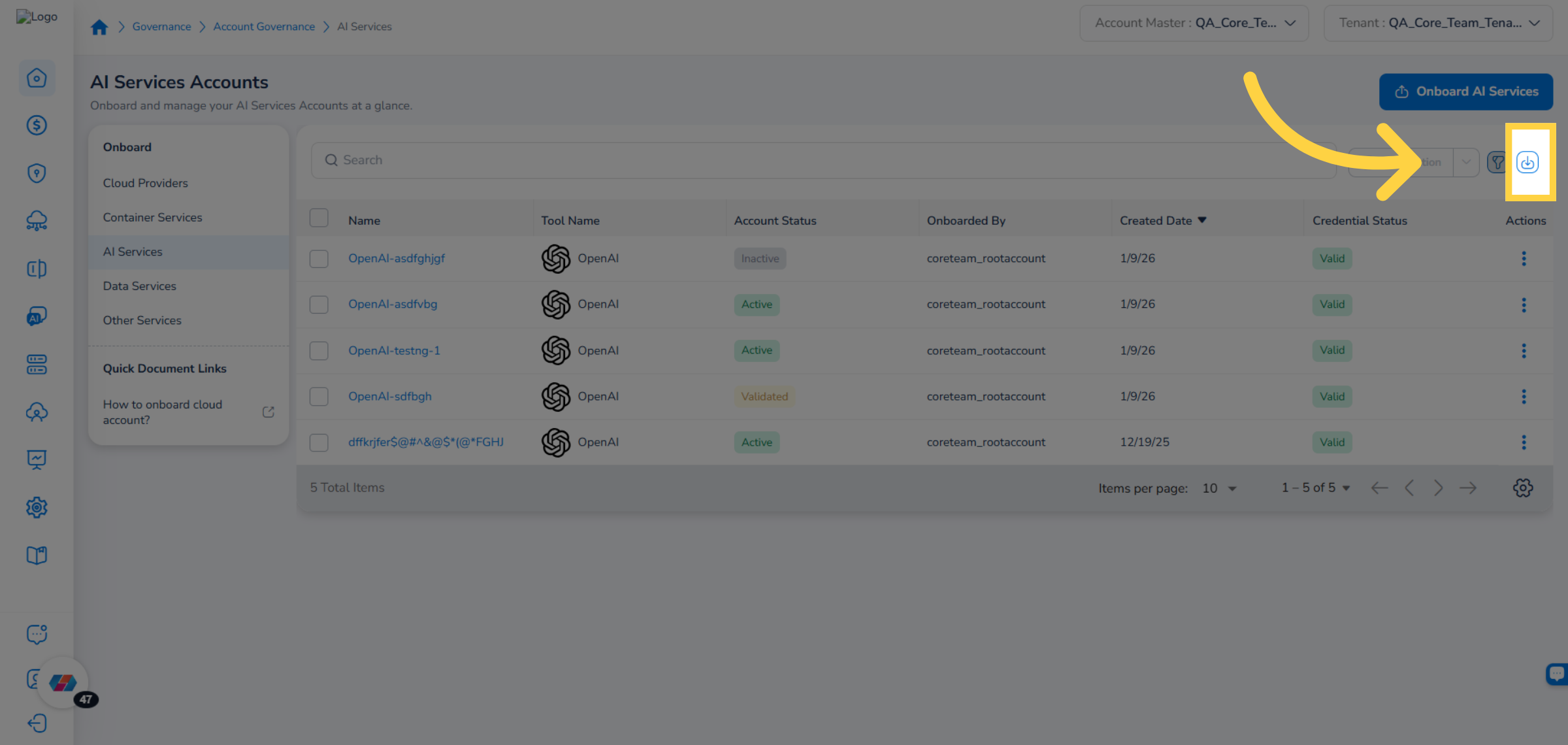
Task: Open the shield security sidebar icon
Action: tap(37, 173)
